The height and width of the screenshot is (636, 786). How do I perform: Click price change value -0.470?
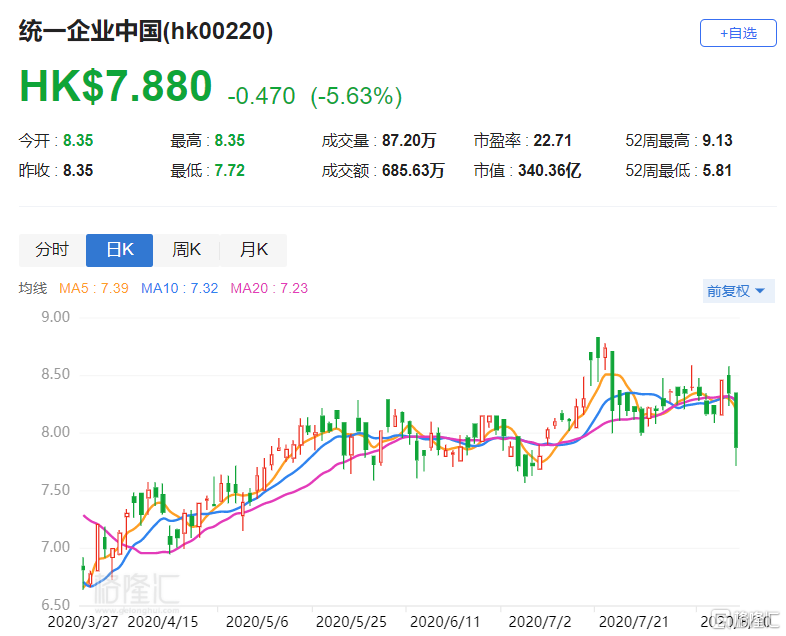[x=261, y=96]
